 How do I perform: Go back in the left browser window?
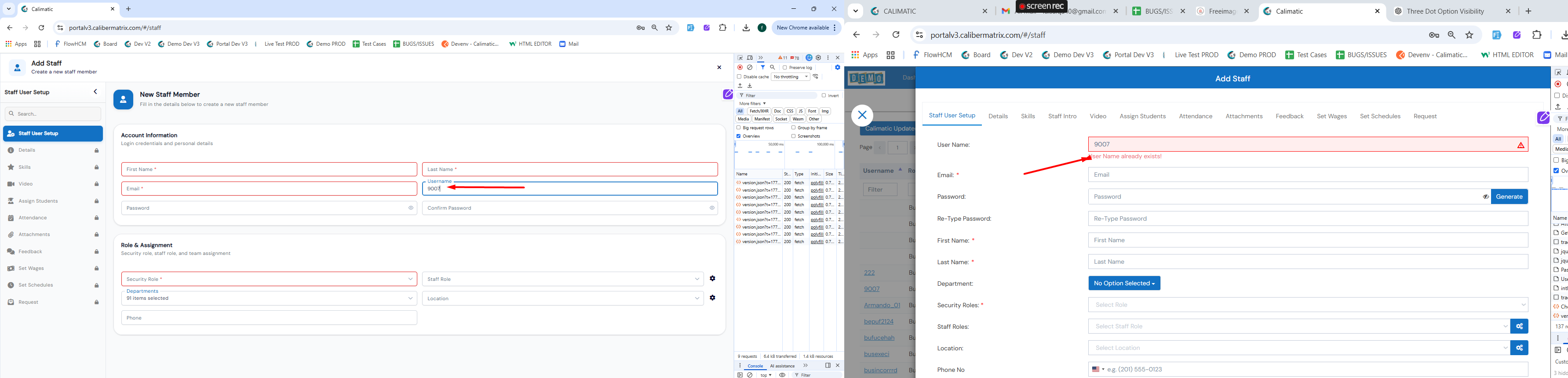click(10, 28)
